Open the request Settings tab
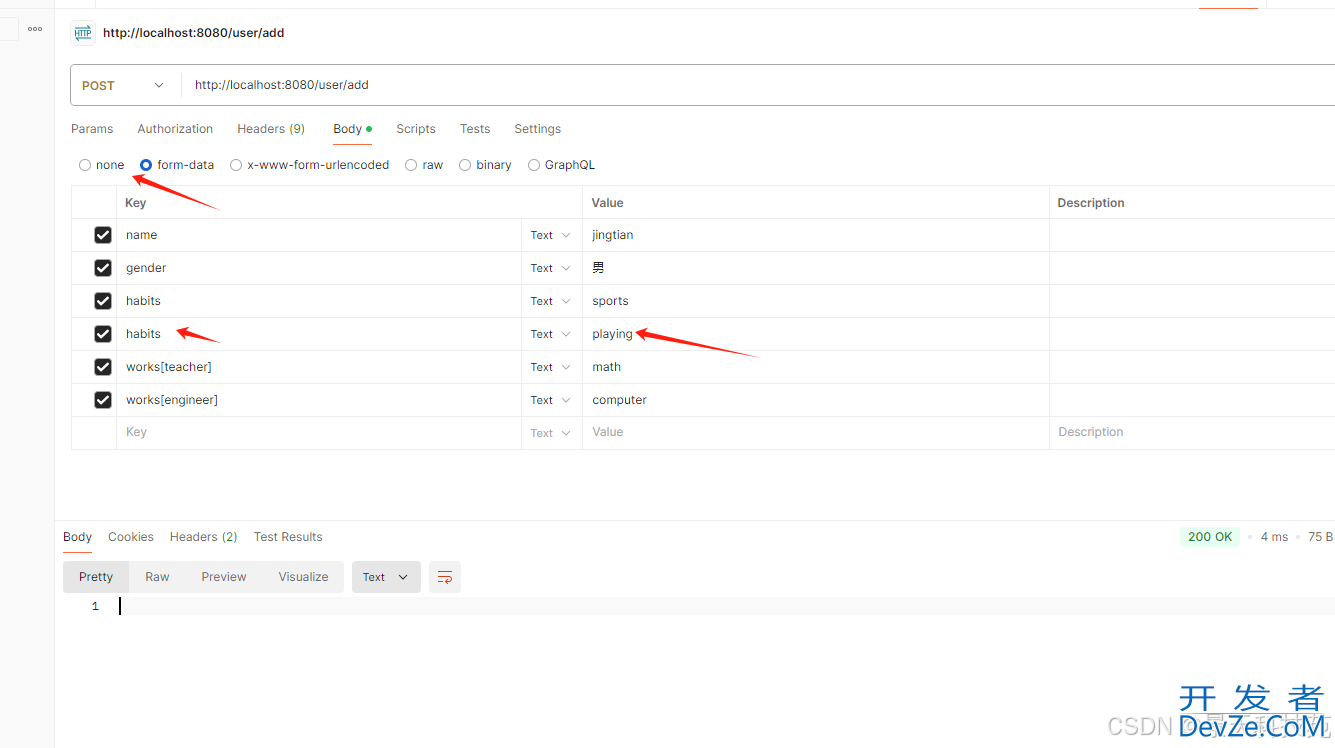The image size is (1335, 748). tap(537, 129)
